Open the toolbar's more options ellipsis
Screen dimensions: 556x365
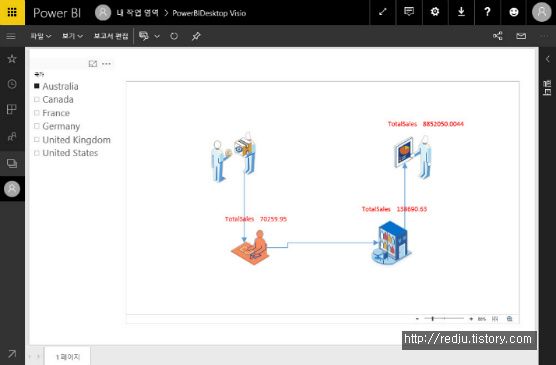point(545,36)
